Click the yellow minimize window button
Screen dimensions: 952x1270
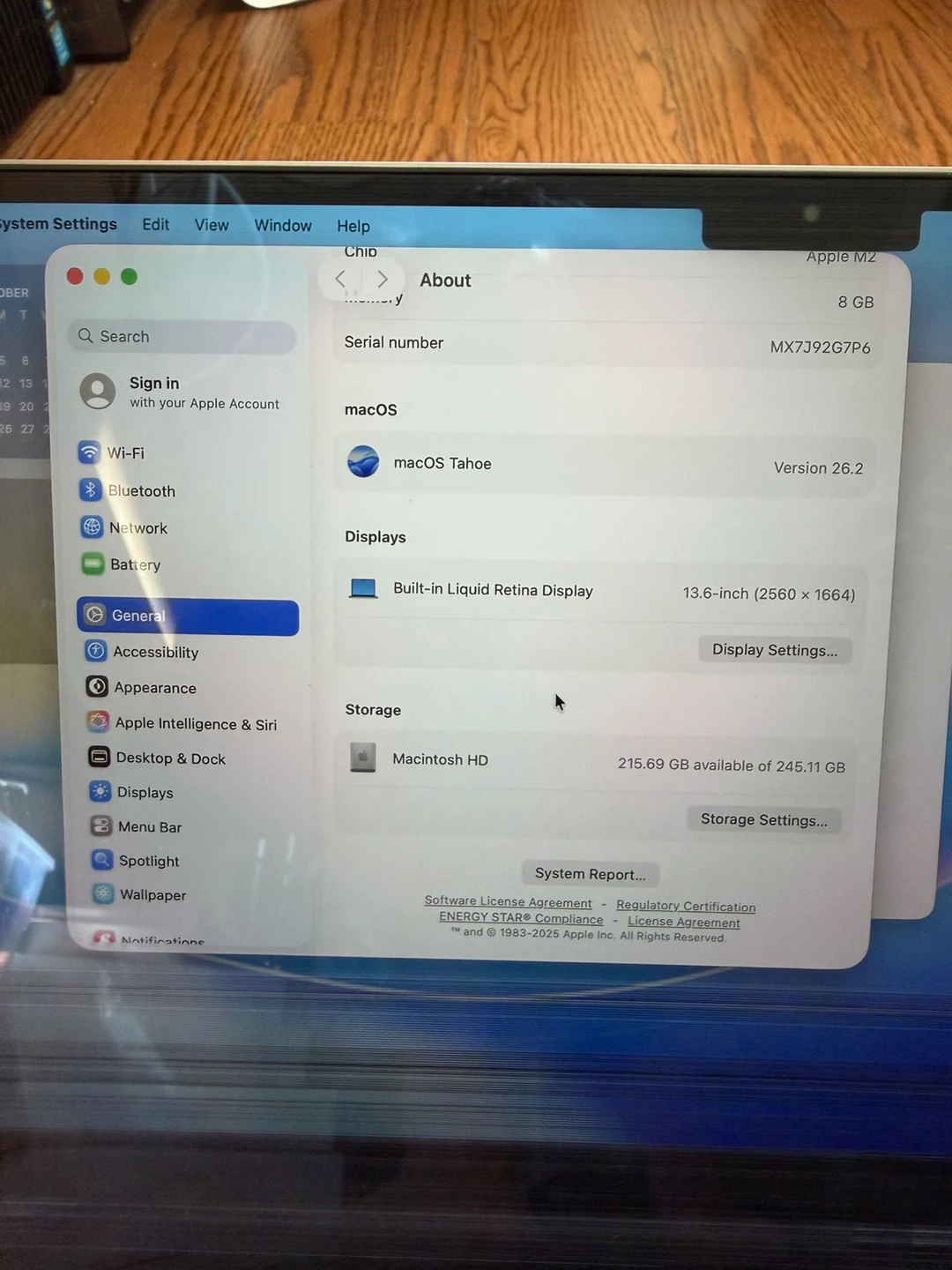(x=102, y=277)
